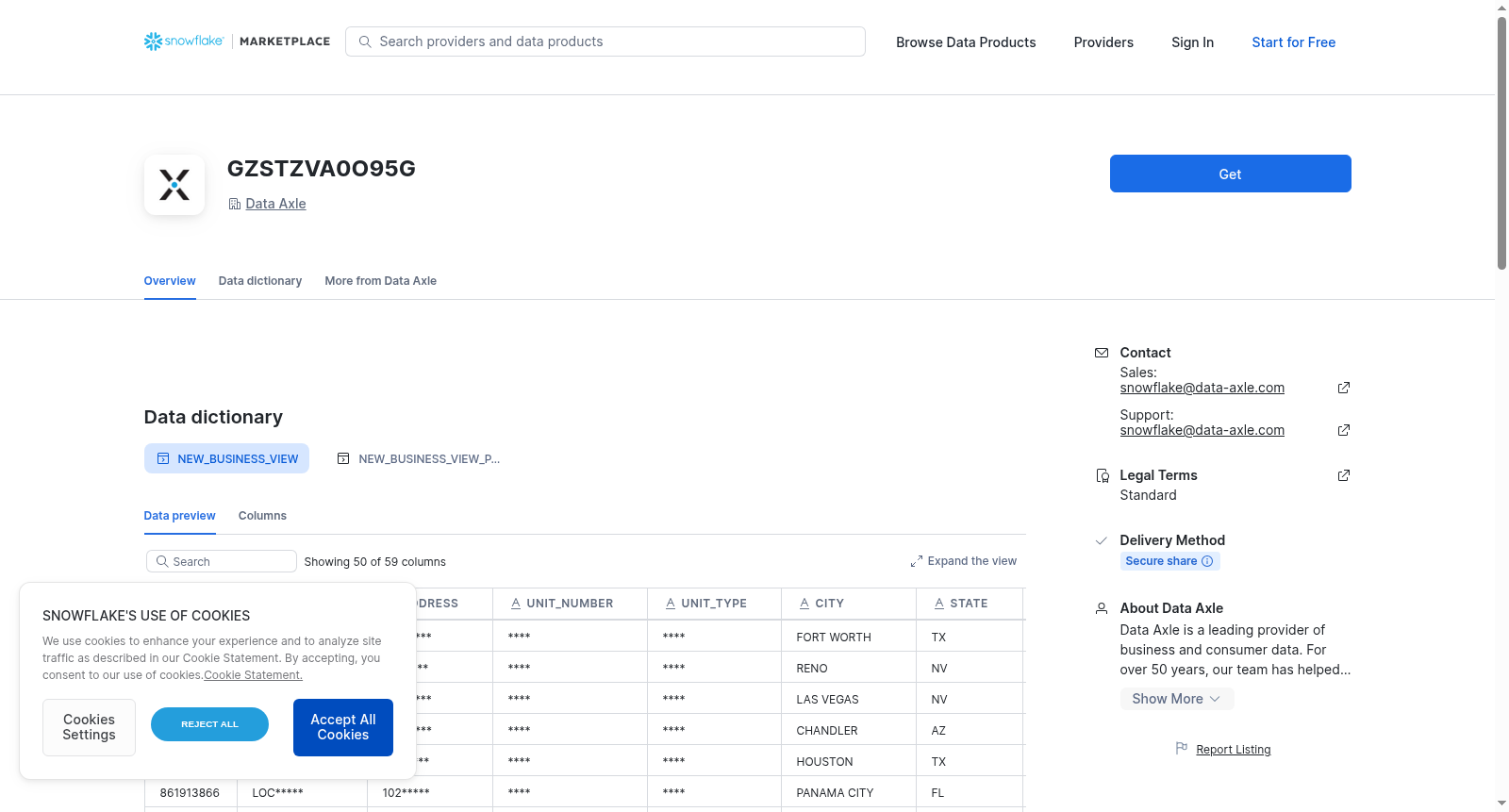Click the Showing 50 of 59 columns text

pos(375,562)
